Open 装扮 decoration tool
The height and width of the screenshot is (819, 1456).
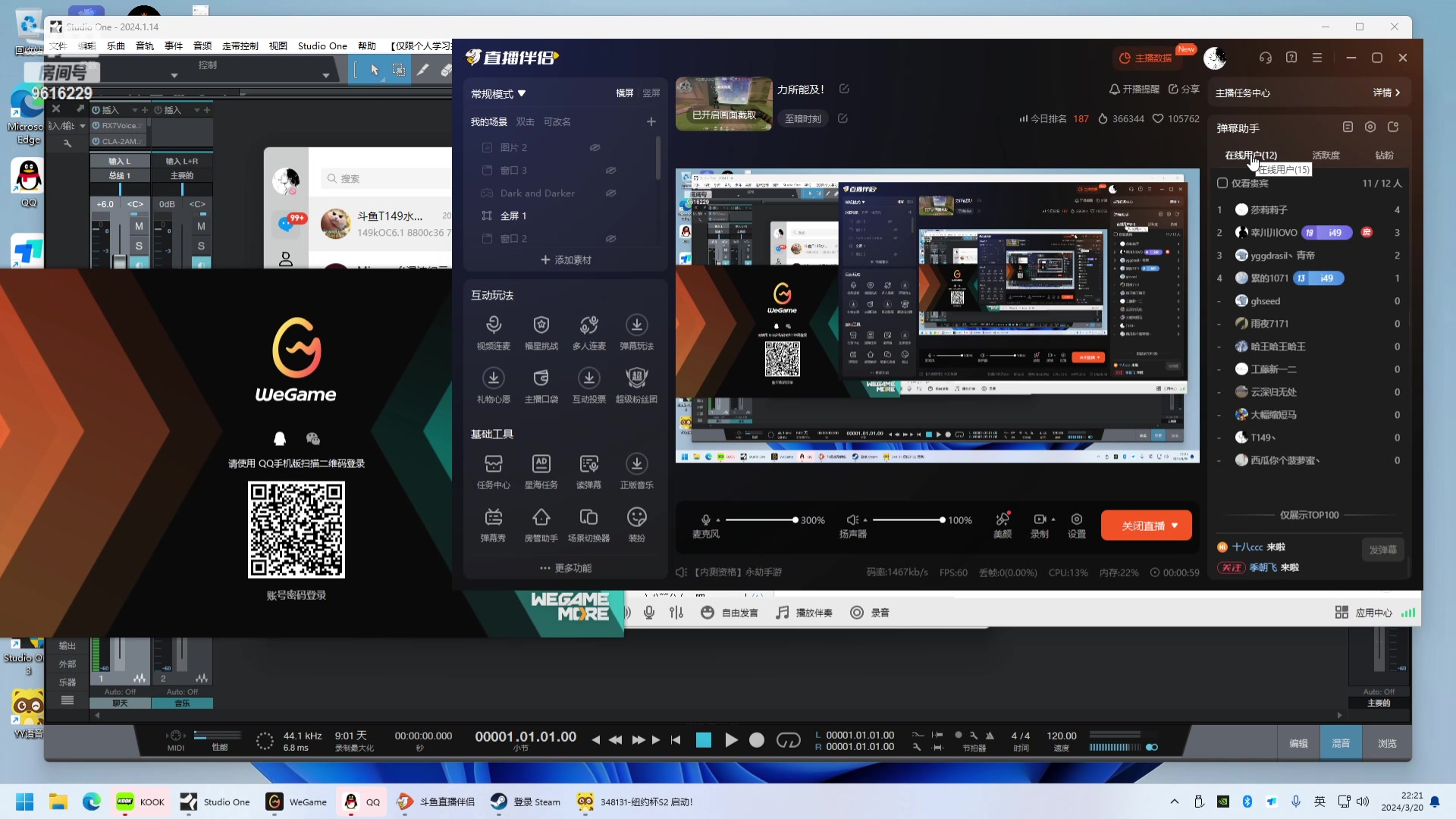pos(637,525)
